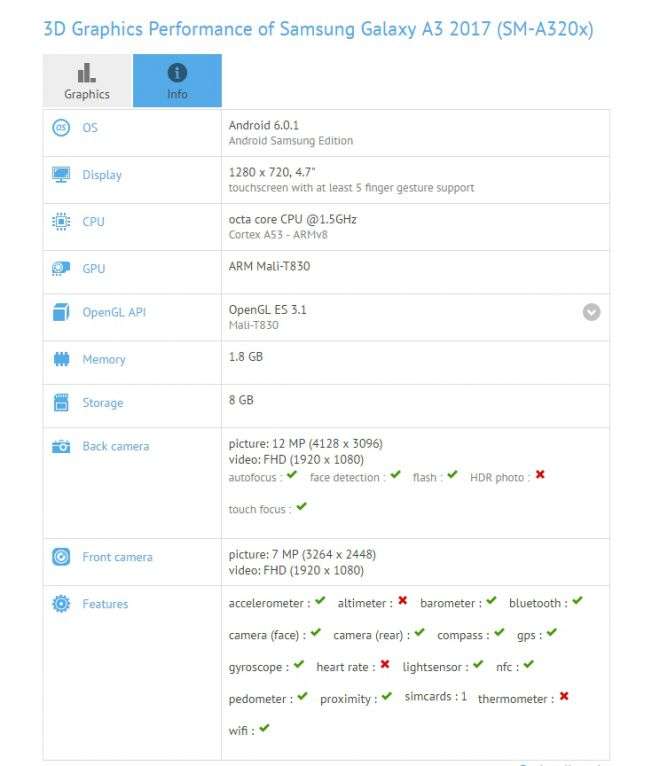This screenshot has width=660, height=766.
Task: Click 'touchscreen with at least 5 finger gesture support'
Action: 351,188
